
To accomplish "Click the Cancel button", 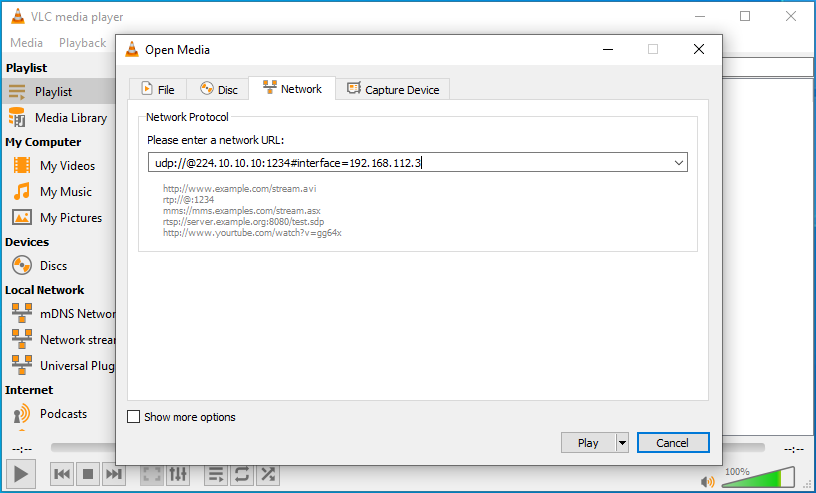I will (672, 443).
